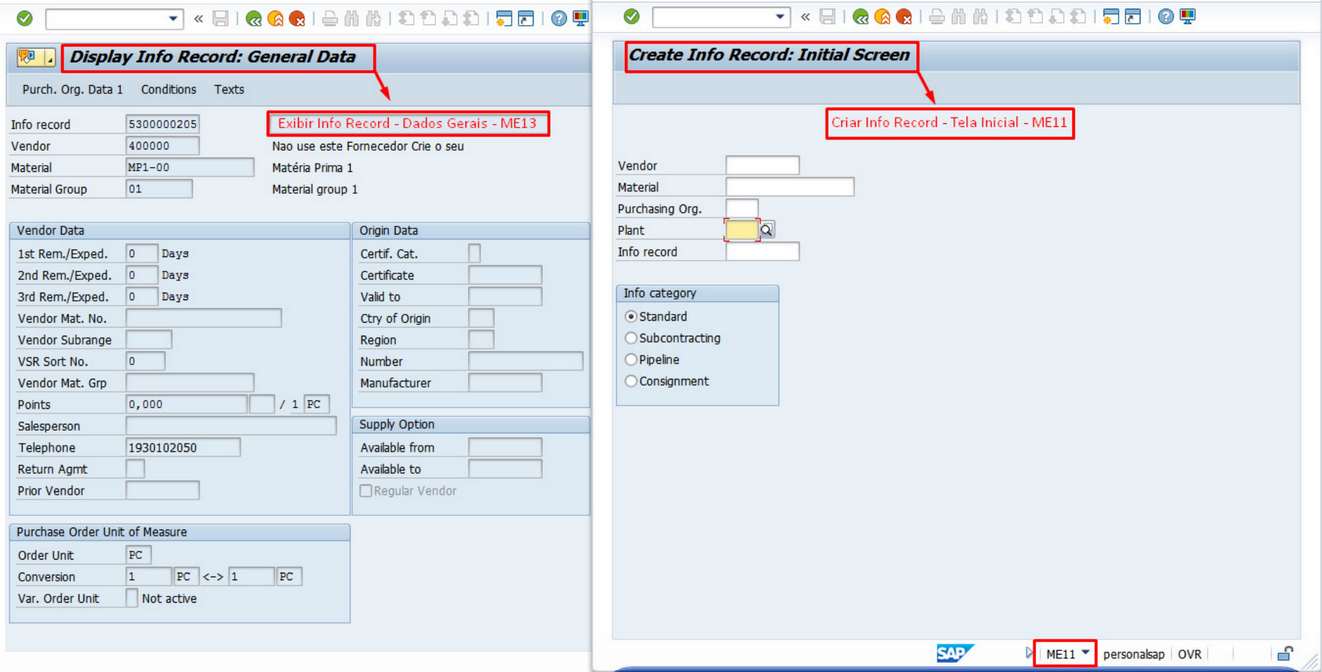
Task: Click the Material field showing MP1-00
Action: click(190, 168)
